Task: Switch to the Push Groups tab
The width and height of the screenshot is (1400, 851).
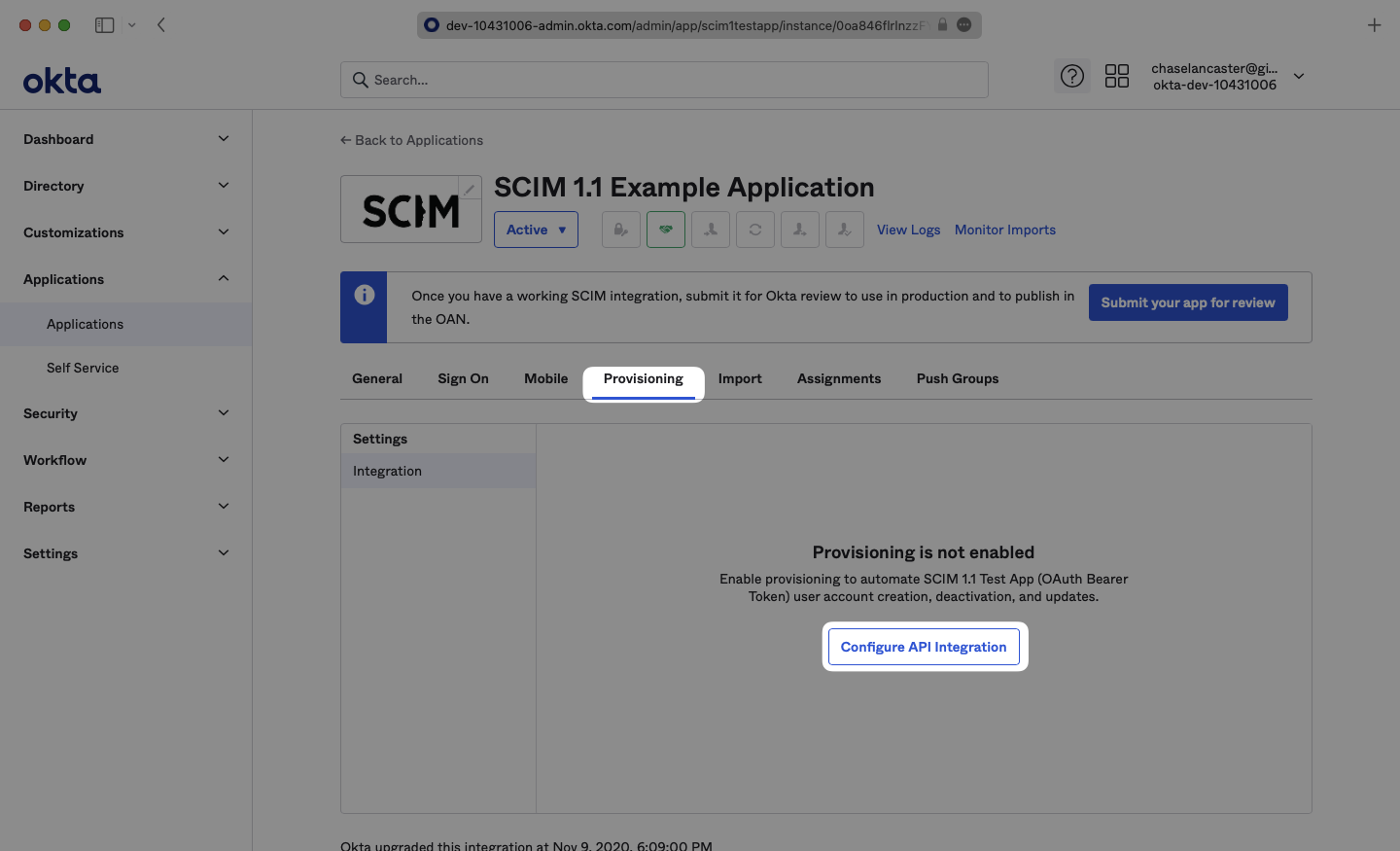Action: point(957,378)
